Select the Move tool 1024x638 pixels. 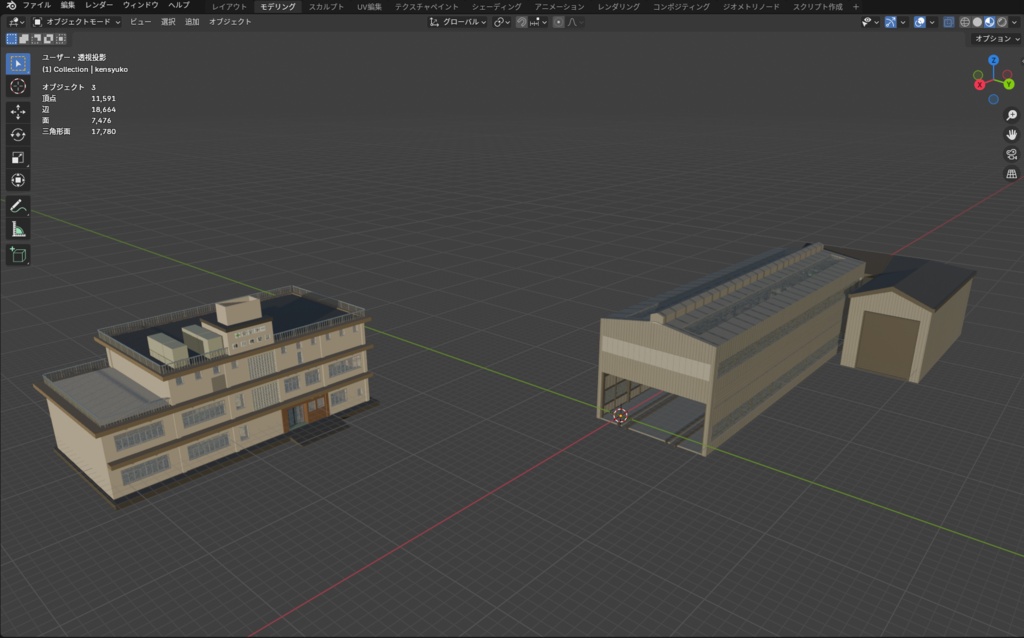click(x=18, y=112)
